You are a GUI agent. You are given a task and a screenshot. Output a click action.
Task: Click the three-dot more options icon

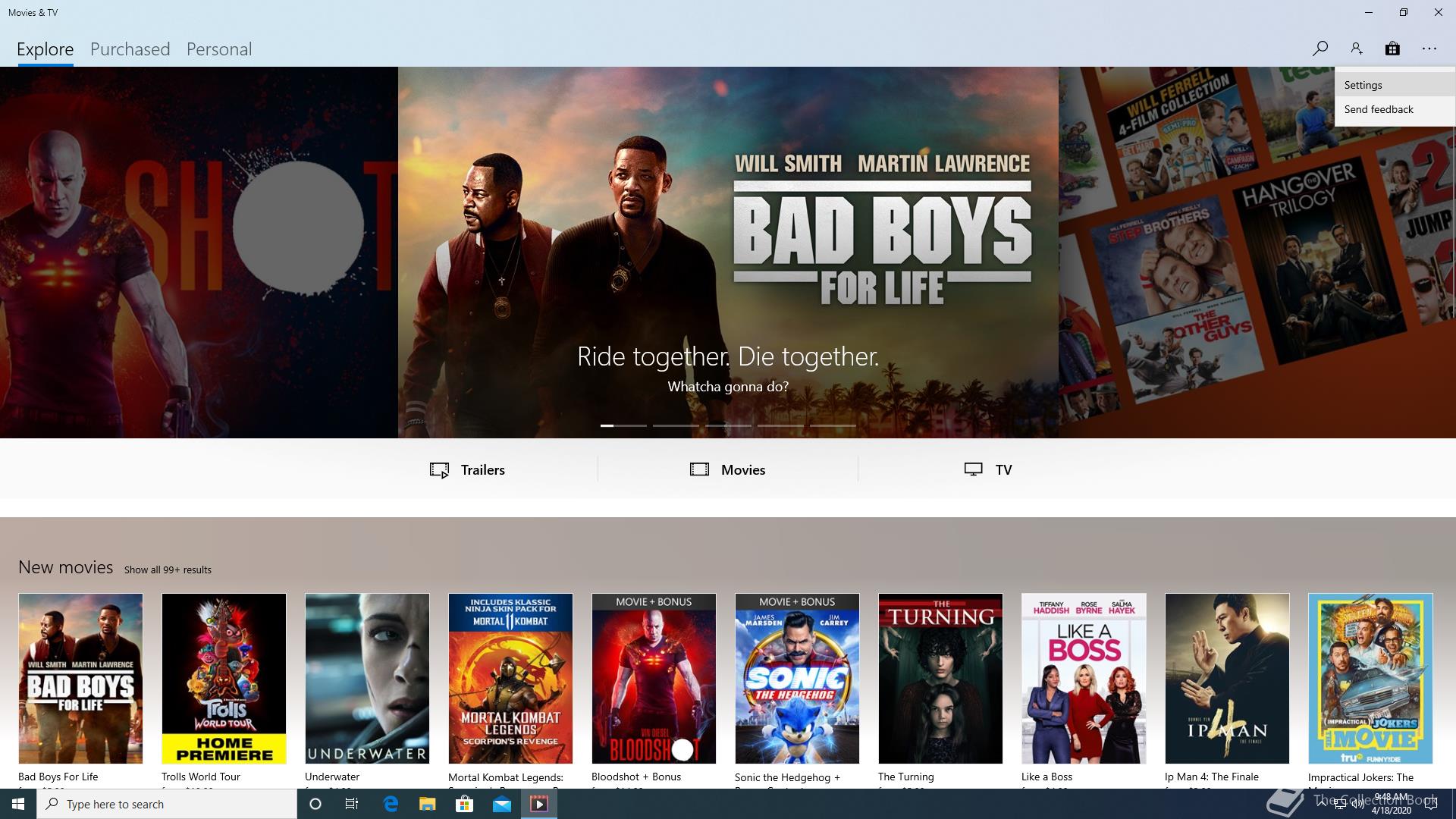tap(1429, 49)
